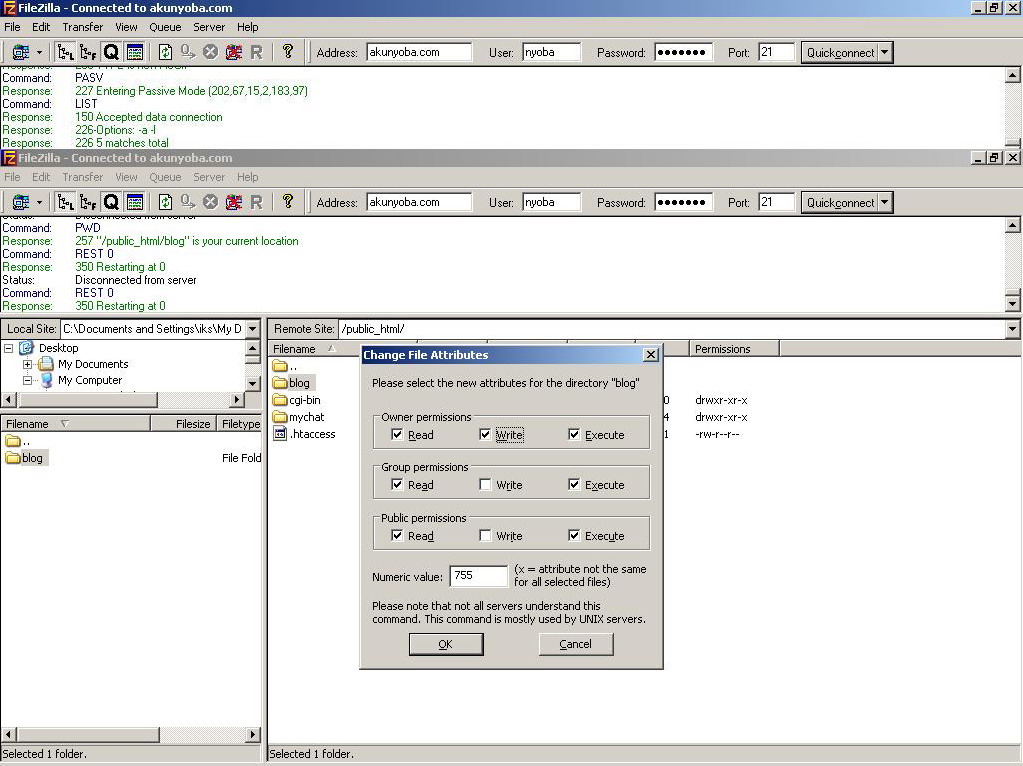Toggle message log icon in gray-titled window
The height and width of the screenshot is (766, 1023).
134,202
